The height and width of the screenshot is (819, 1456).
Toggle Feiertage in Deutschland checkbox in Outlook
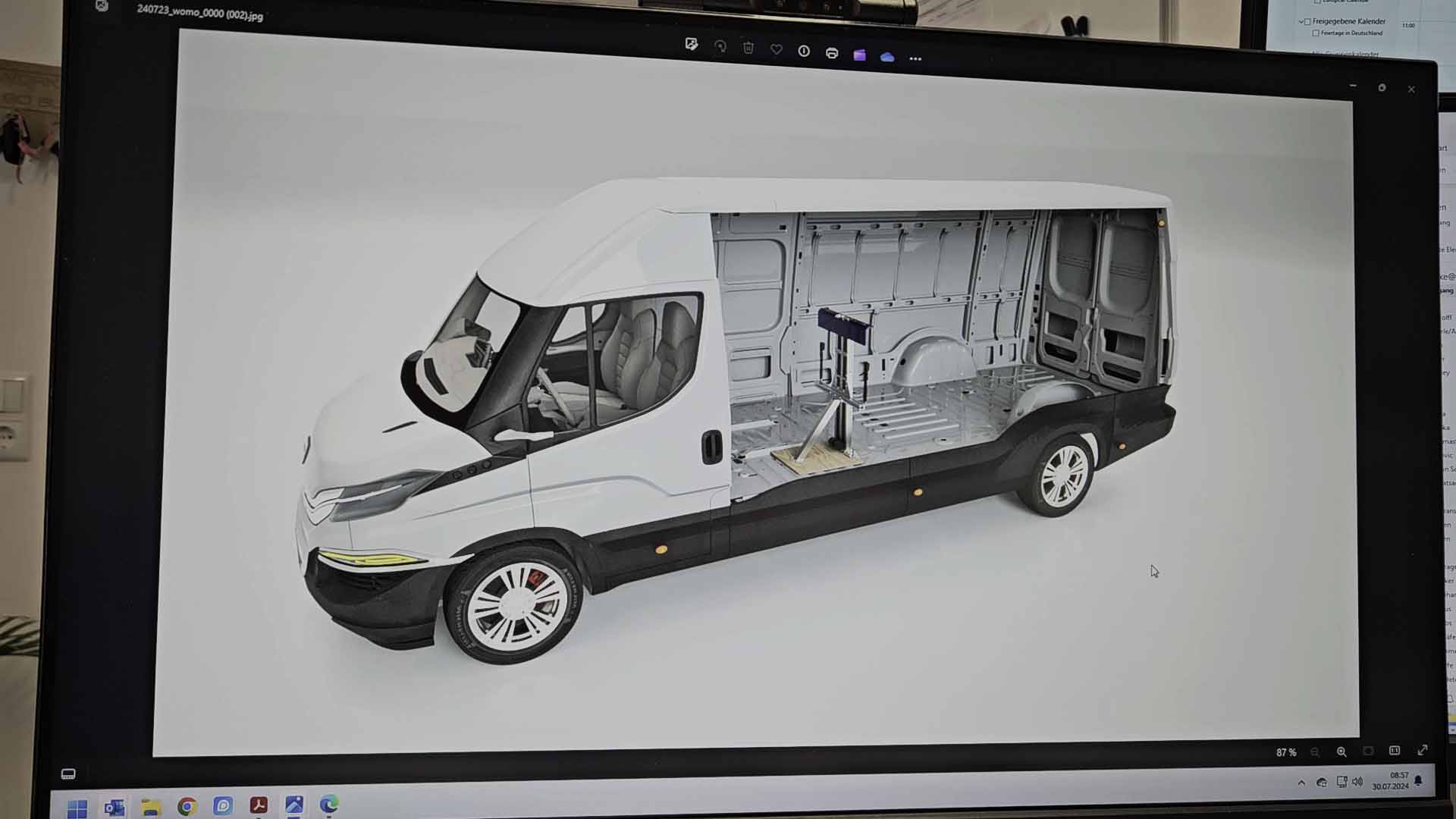click(1316, 33)
